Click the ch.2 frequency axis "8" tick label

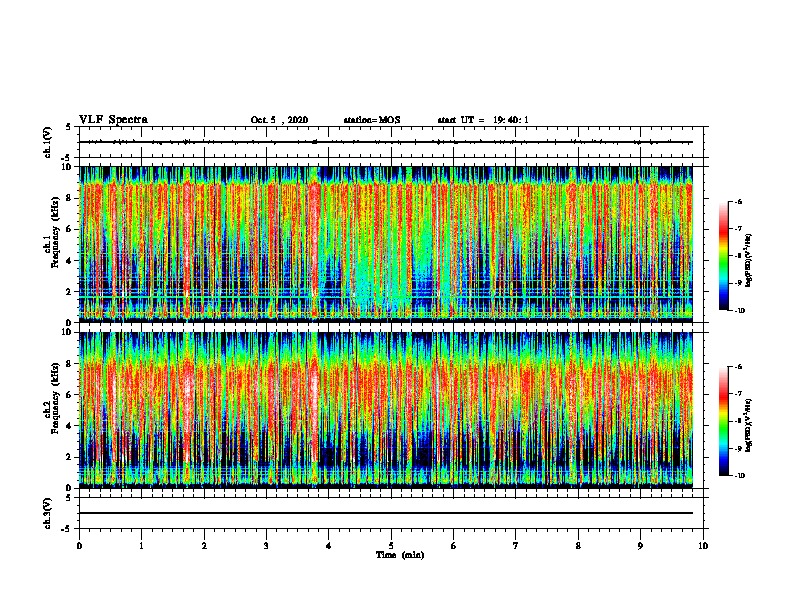coord(69,364)
